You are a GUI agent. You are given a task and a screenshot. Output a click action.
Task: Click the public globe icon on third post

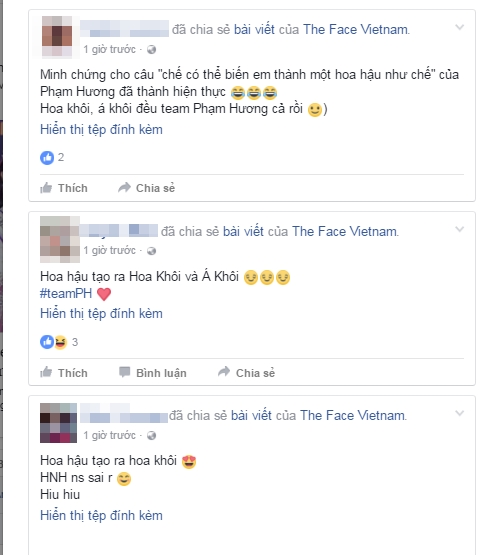point(152,436)
